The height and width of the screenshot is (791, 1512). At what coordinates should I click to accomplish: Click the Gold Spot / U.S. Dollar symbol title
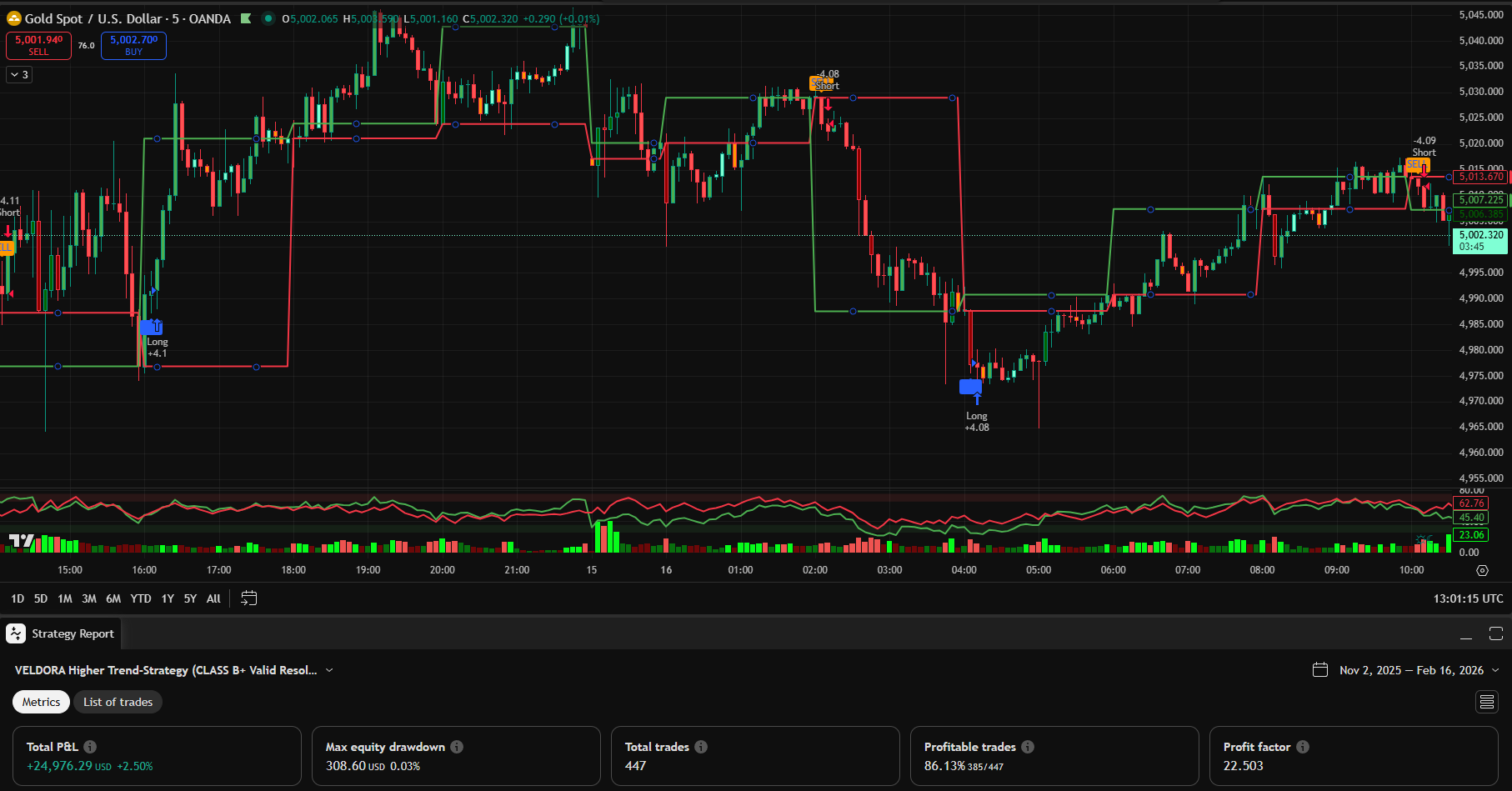point(128,18)
